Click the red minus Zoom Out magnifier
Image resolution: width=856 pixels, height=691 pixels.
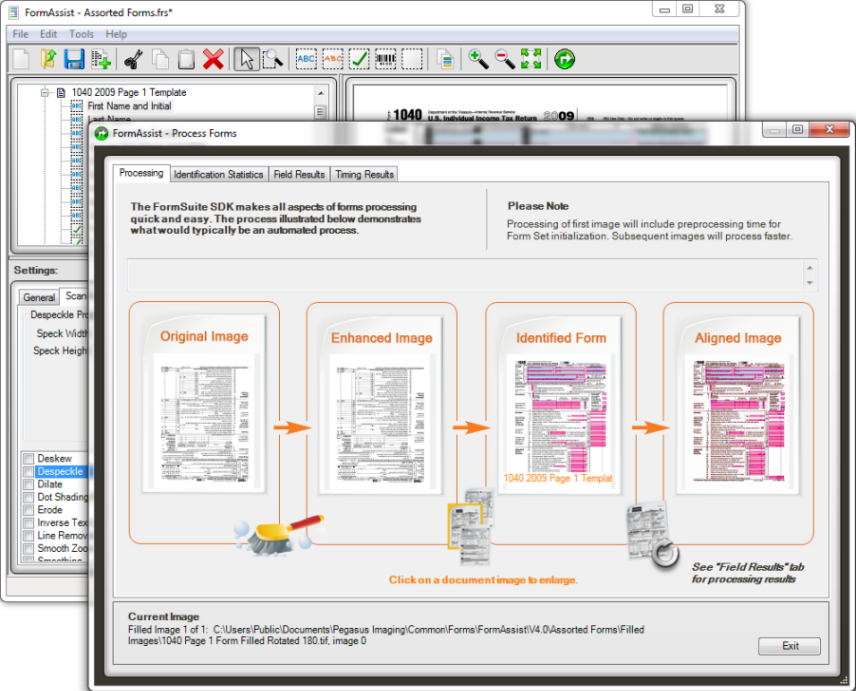pyautogui.click(x=504, y=59)
